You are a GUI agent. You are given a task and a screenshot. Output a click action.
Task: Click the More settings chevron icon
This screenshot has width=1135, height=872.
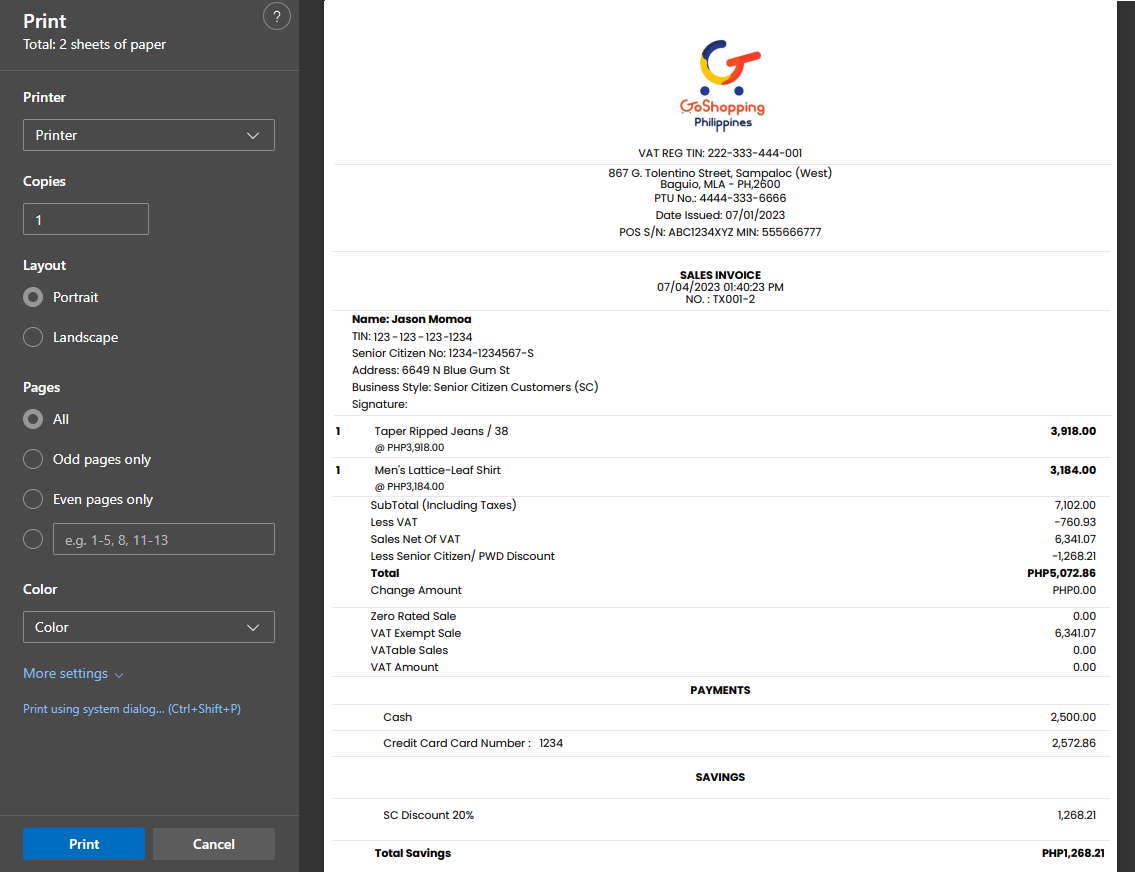(x=119, y=675)
